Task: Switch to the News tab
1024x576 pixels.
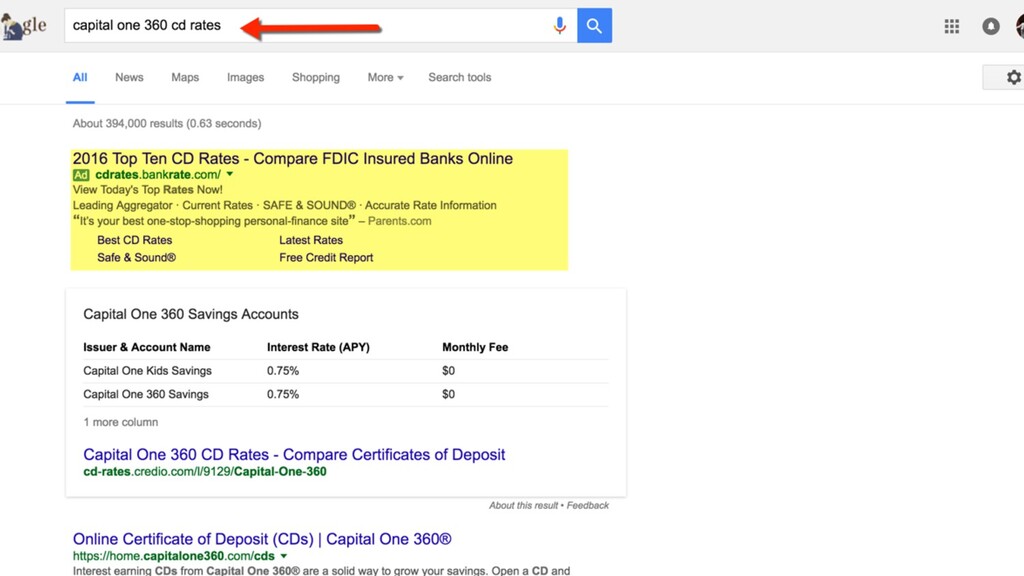Action: tap(129, 77)
